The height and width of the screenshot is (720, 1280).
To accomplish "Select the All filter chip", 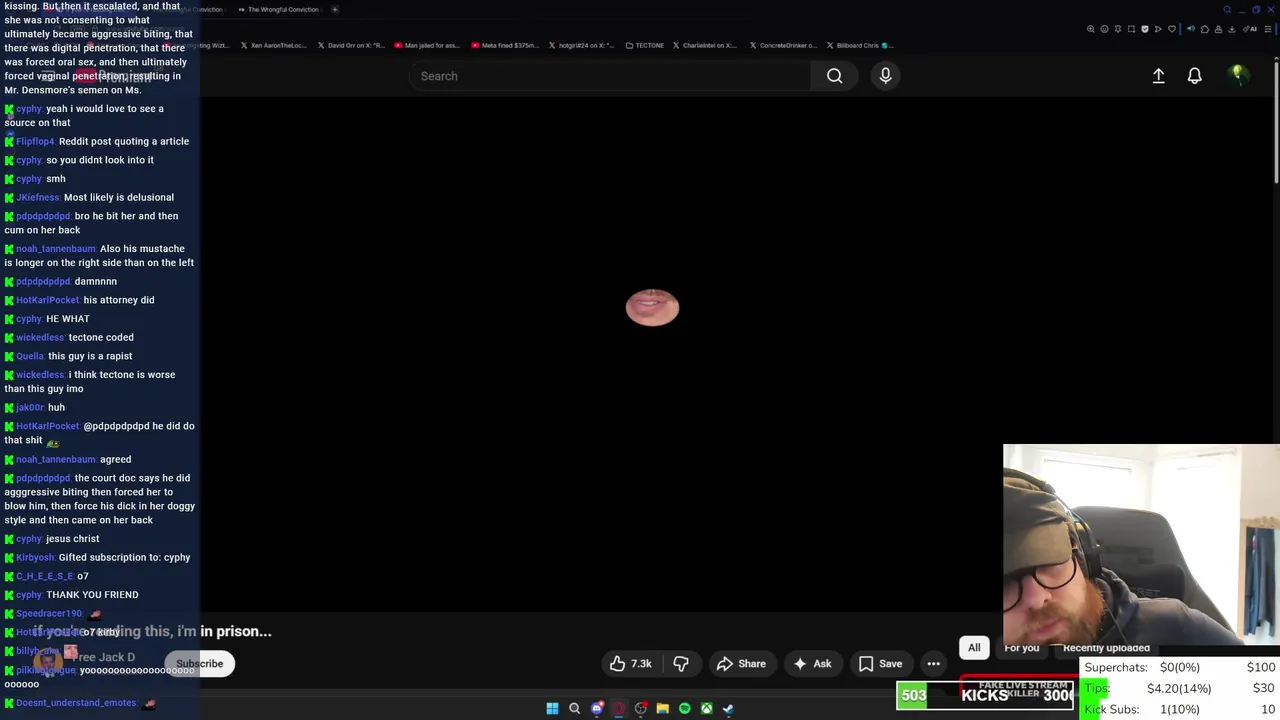I will [x=974, y=648].
